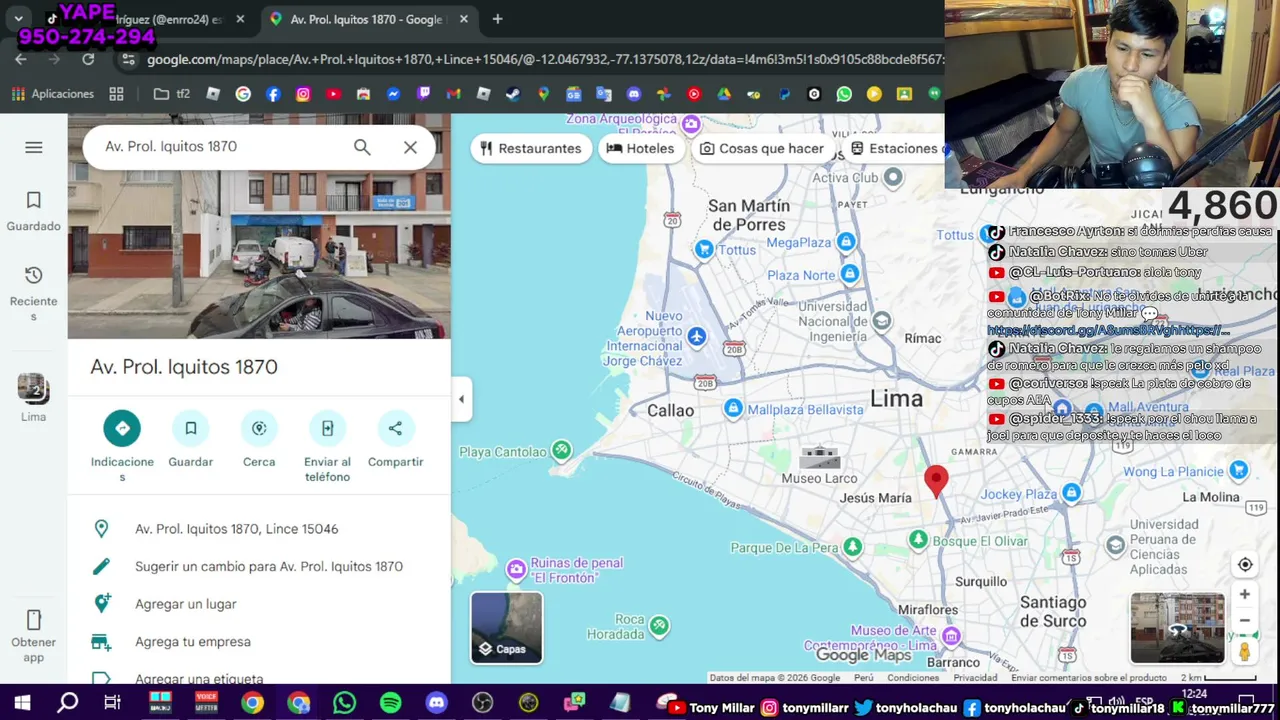
Task: Click the Obtener app phone icon
Action: pos(33,620)
